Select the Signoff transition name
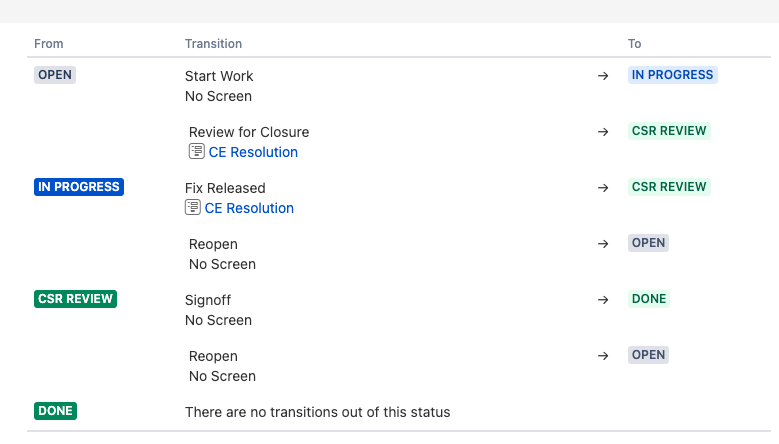This screenshot has height=444, width=779. tap(208, 300)
